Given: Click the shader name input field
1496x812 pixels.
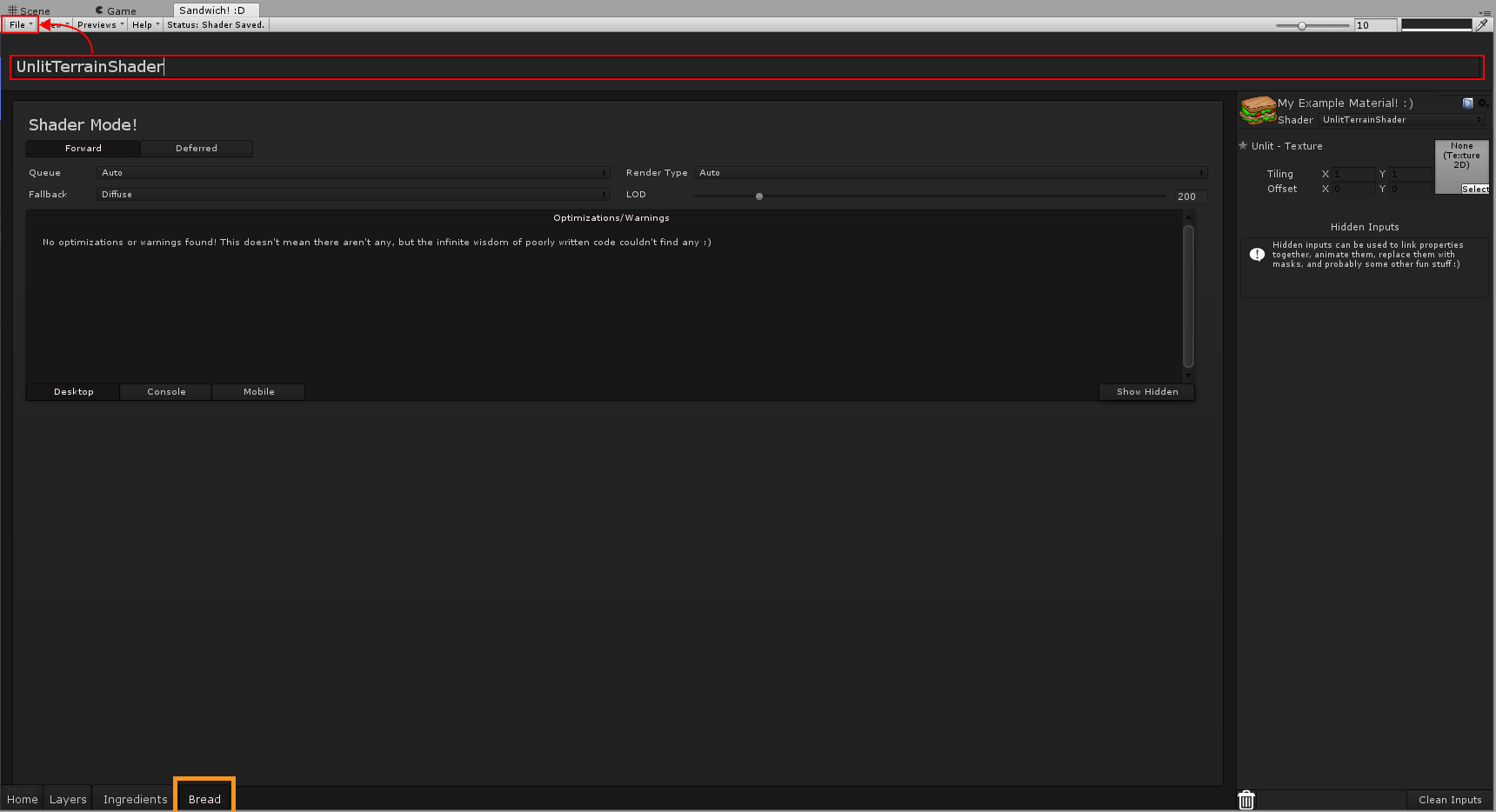Looking at the screenshot, I should pos(747,67).
